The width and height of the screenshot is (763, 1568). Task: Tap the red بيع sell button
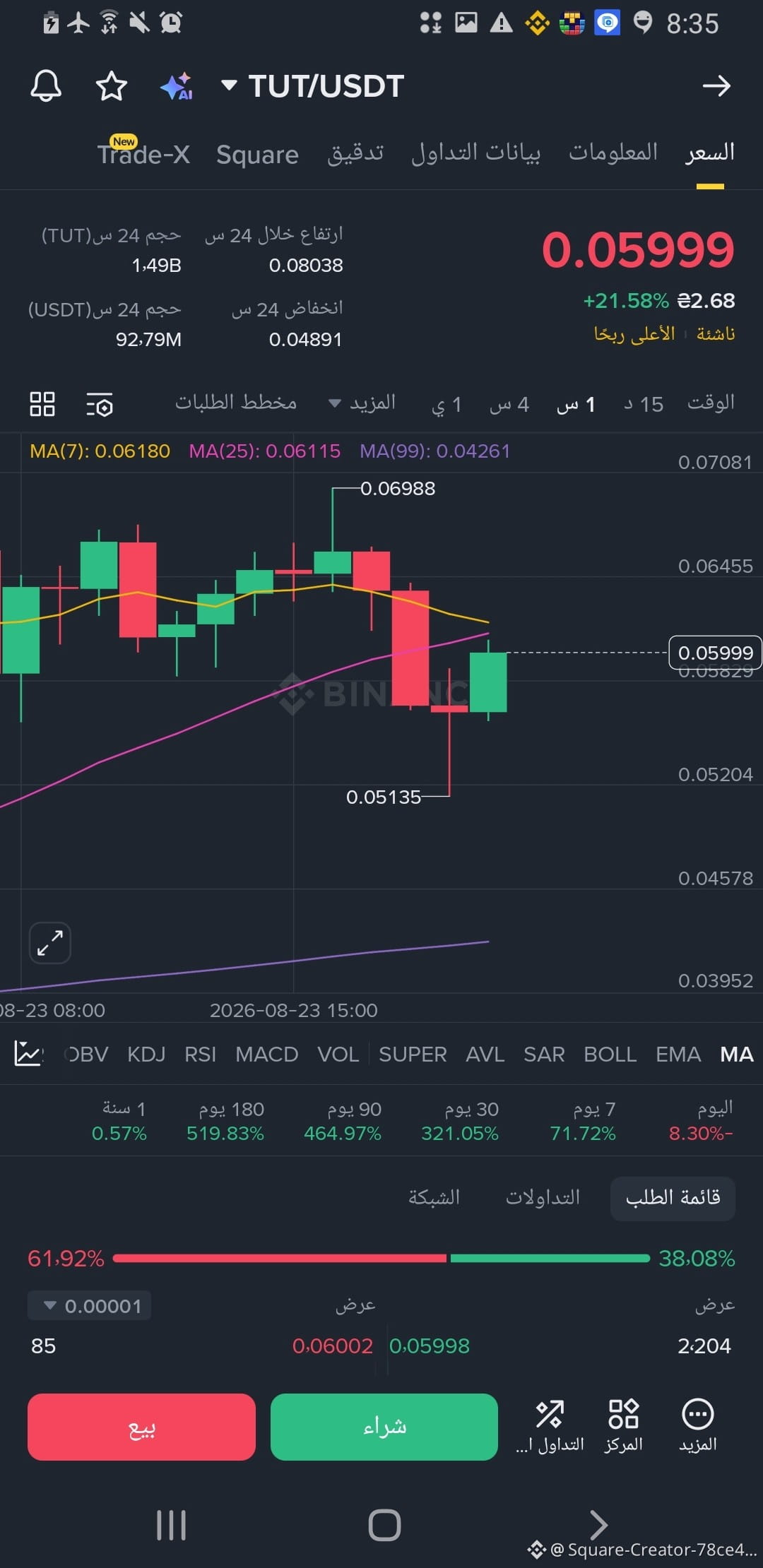(x=141, y=1427)
